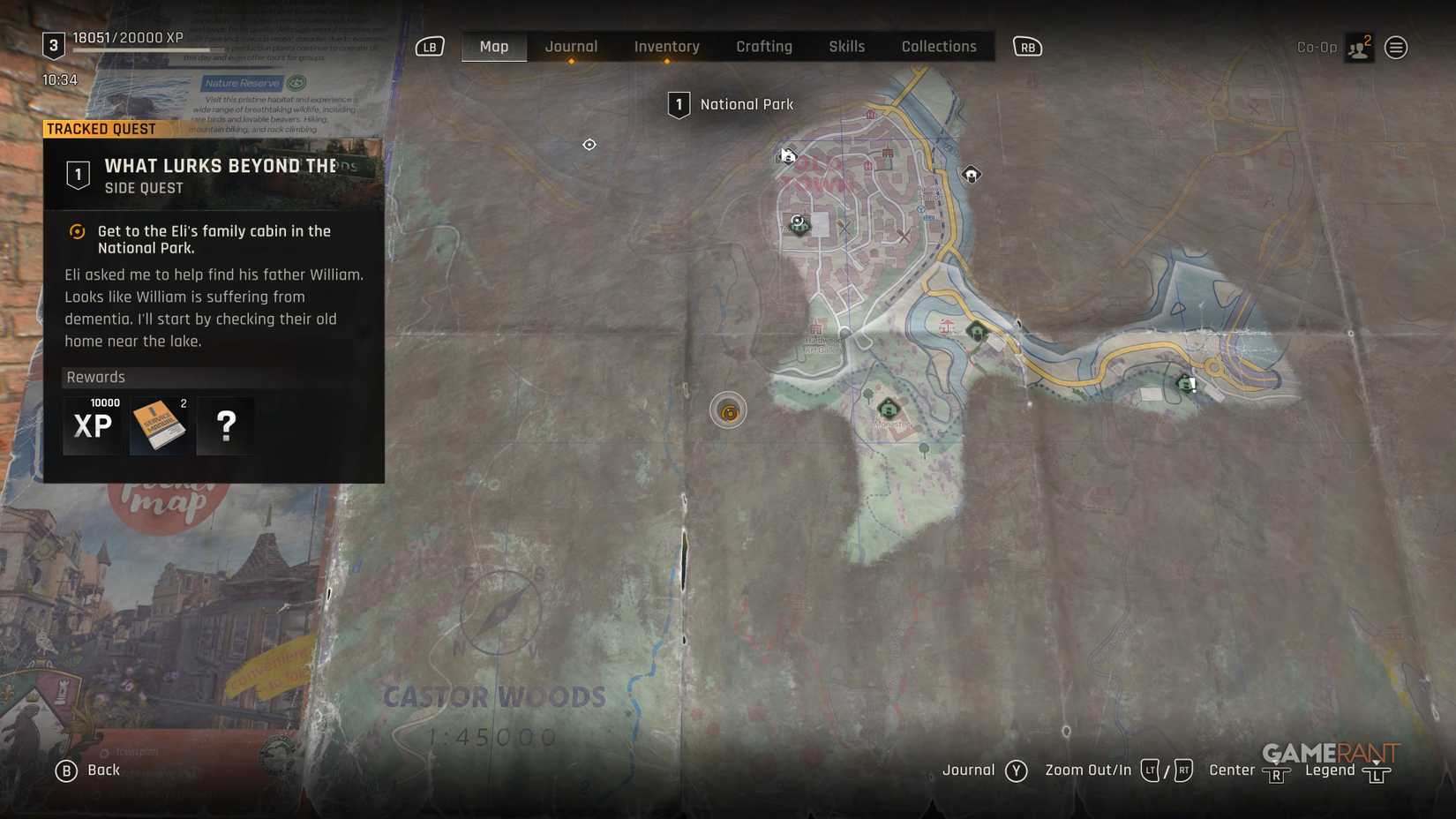The height and width of the screenshot is (819, 1456).
Task: Select the white crosshair waypoint marker on map
Action: (x=589, y=145)
